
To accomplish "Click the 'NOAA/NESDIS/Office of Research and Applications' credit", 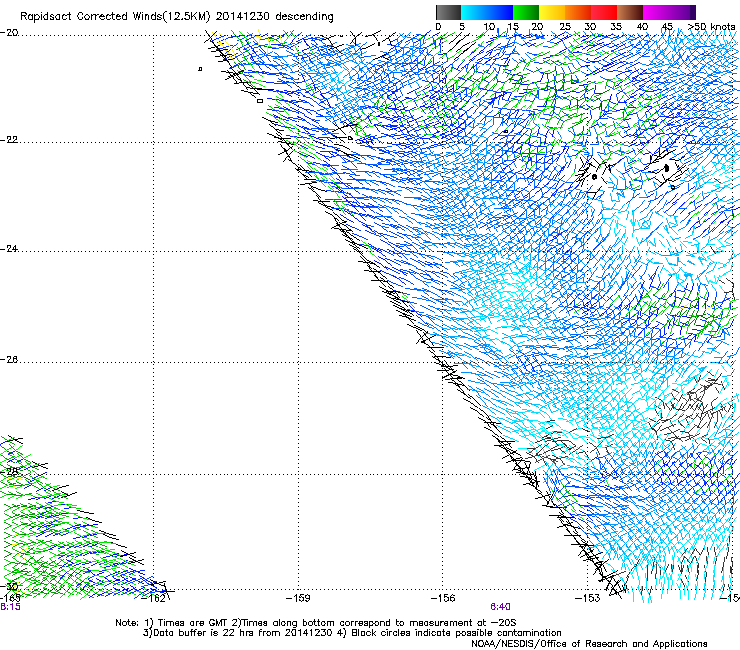I will coord(589,644).
